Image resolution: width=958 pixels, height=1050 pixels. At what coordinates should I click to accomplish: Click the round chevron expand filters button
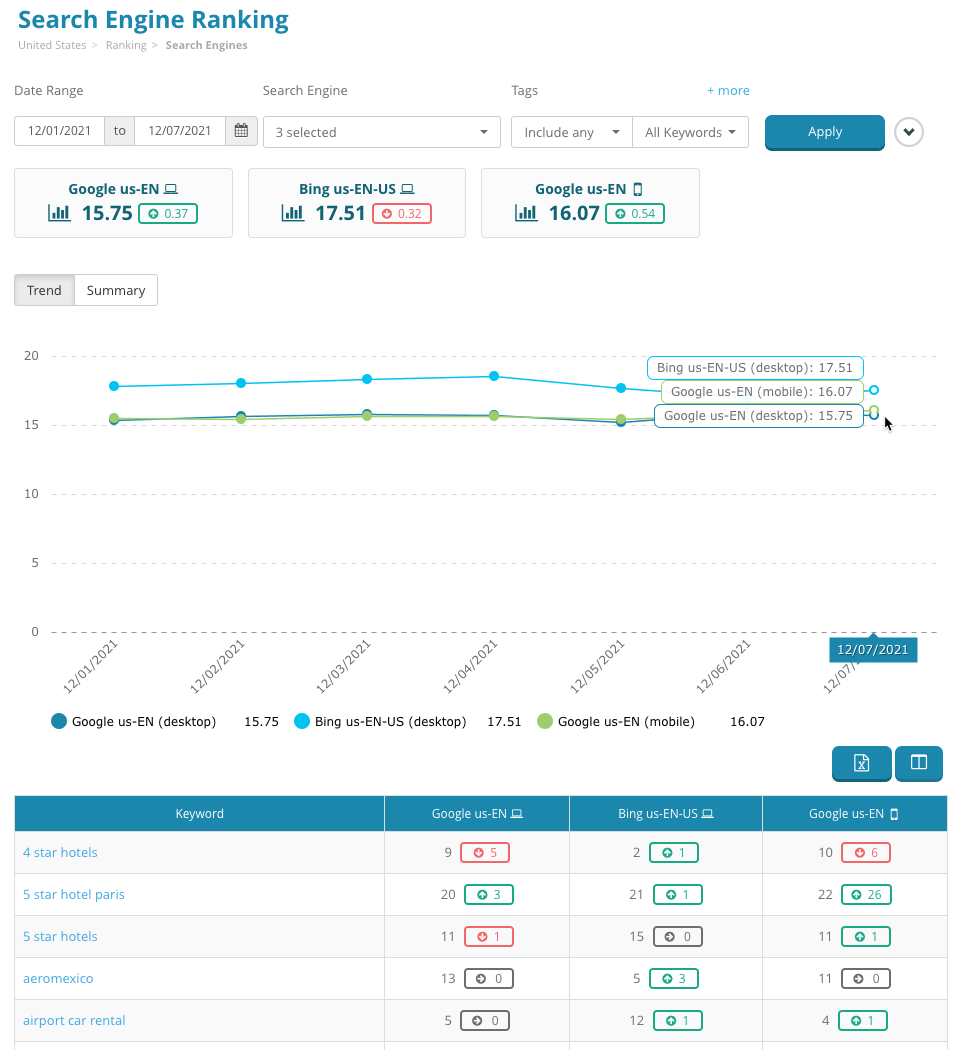tap(908, 132)
